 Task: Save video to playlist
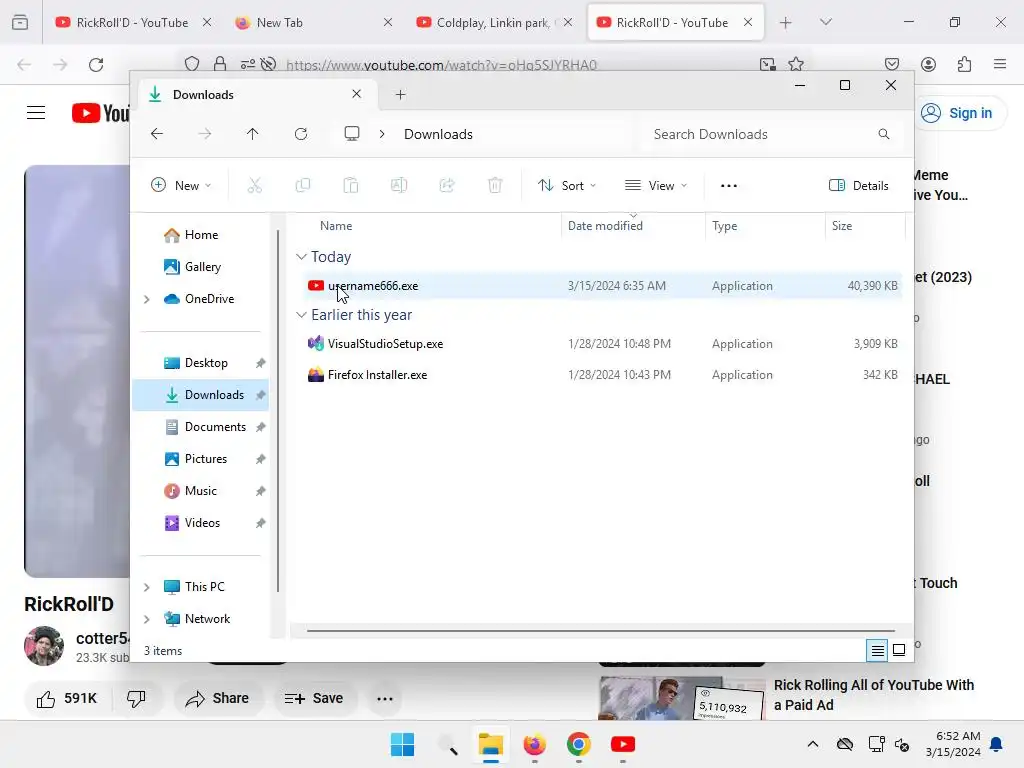coord(314,698)
